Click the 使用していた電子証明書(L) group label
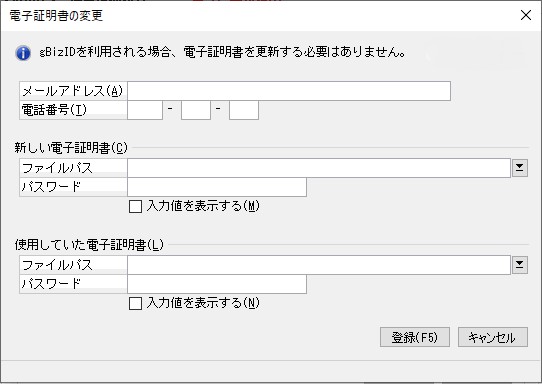This screenshot has width=542, height=384. click(89, 245)
